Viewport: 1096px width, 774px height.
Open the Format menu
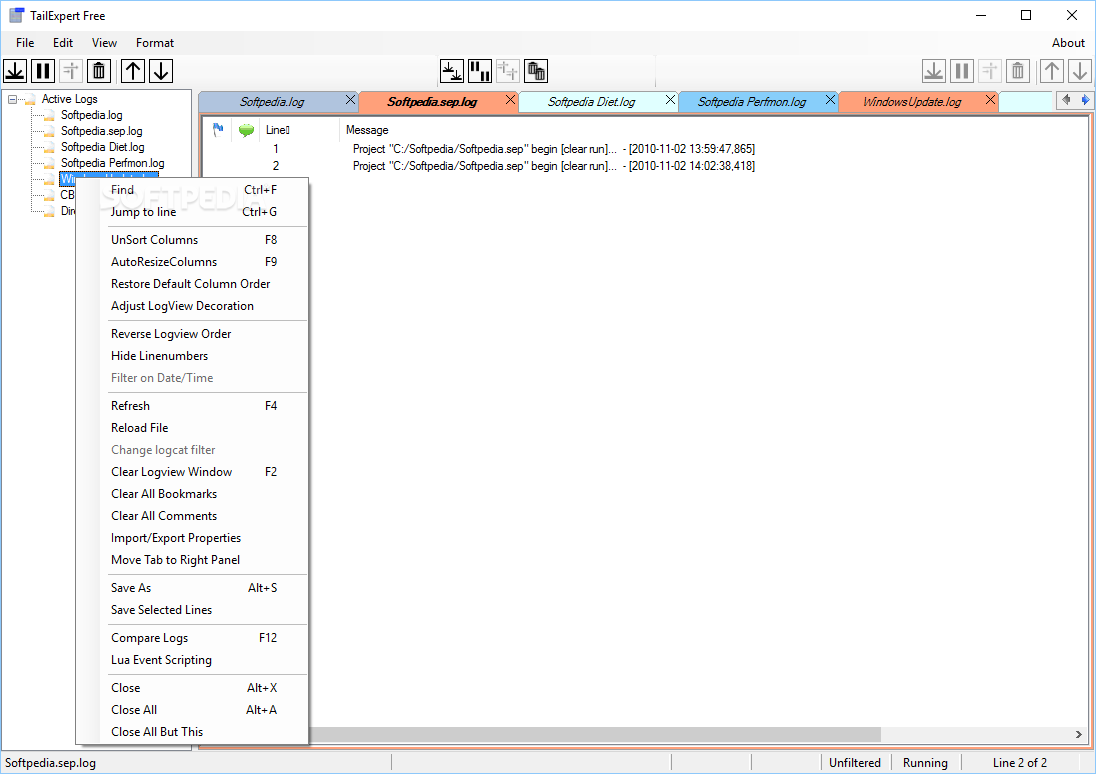[154, 43]
